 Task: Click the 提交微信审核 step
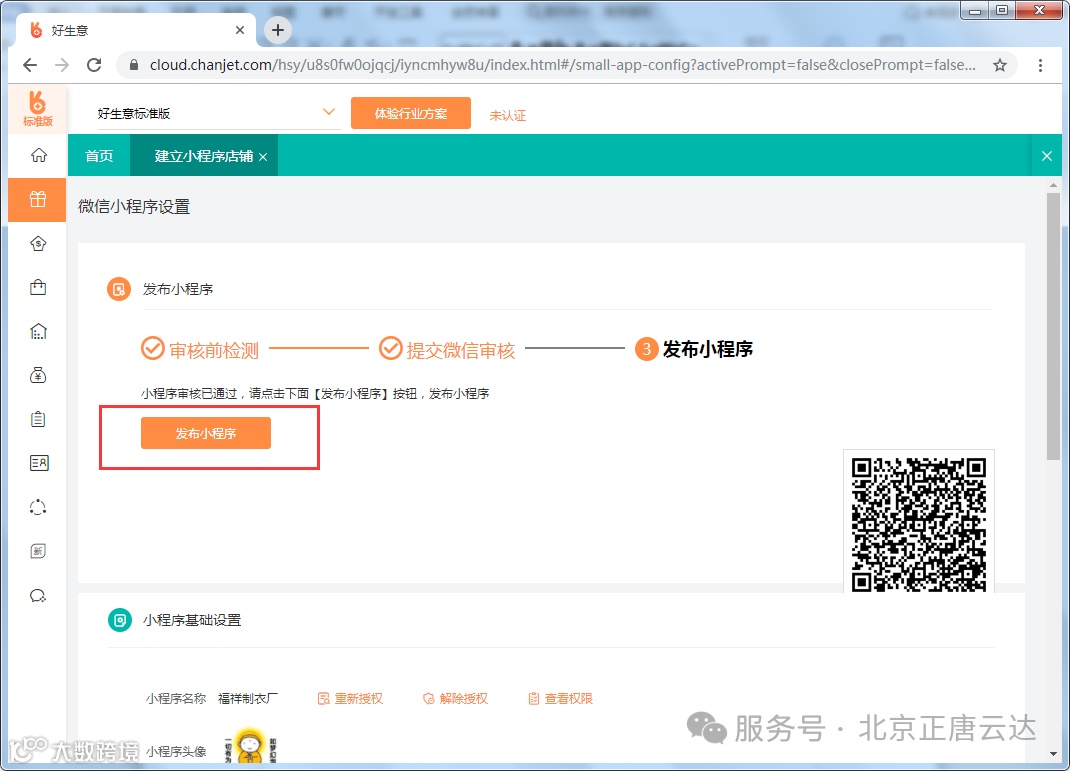coord(447,349)
